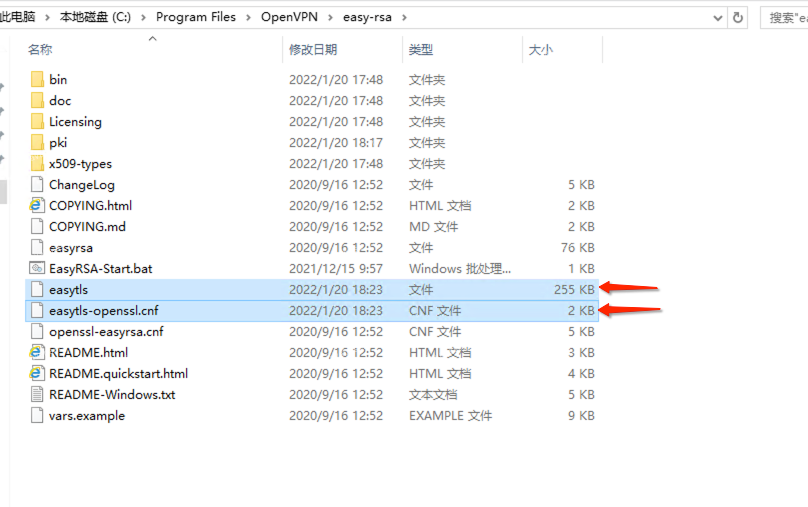Open the address bar history dropdown
808x507 pixels.
pyautogui.click(x=717, y=17)
